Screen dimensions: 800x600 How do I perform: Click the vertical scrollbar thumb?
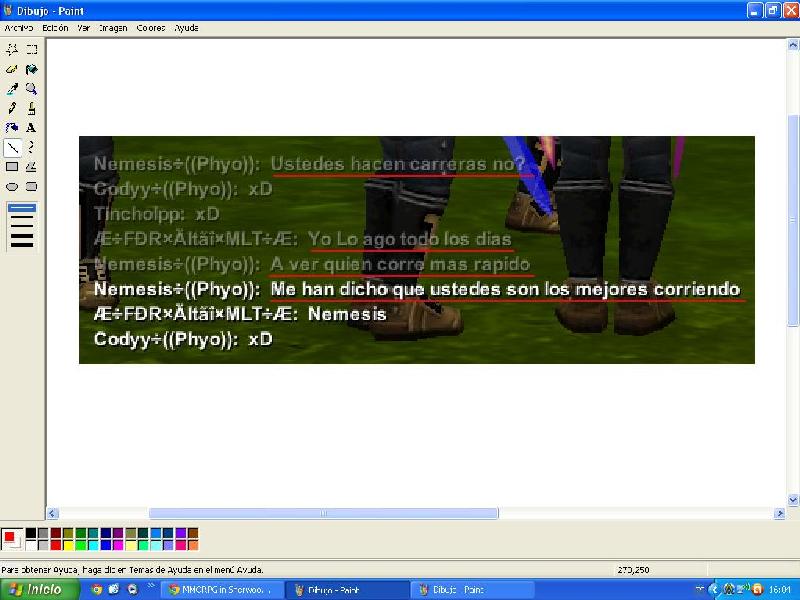(x=793, y=220)
